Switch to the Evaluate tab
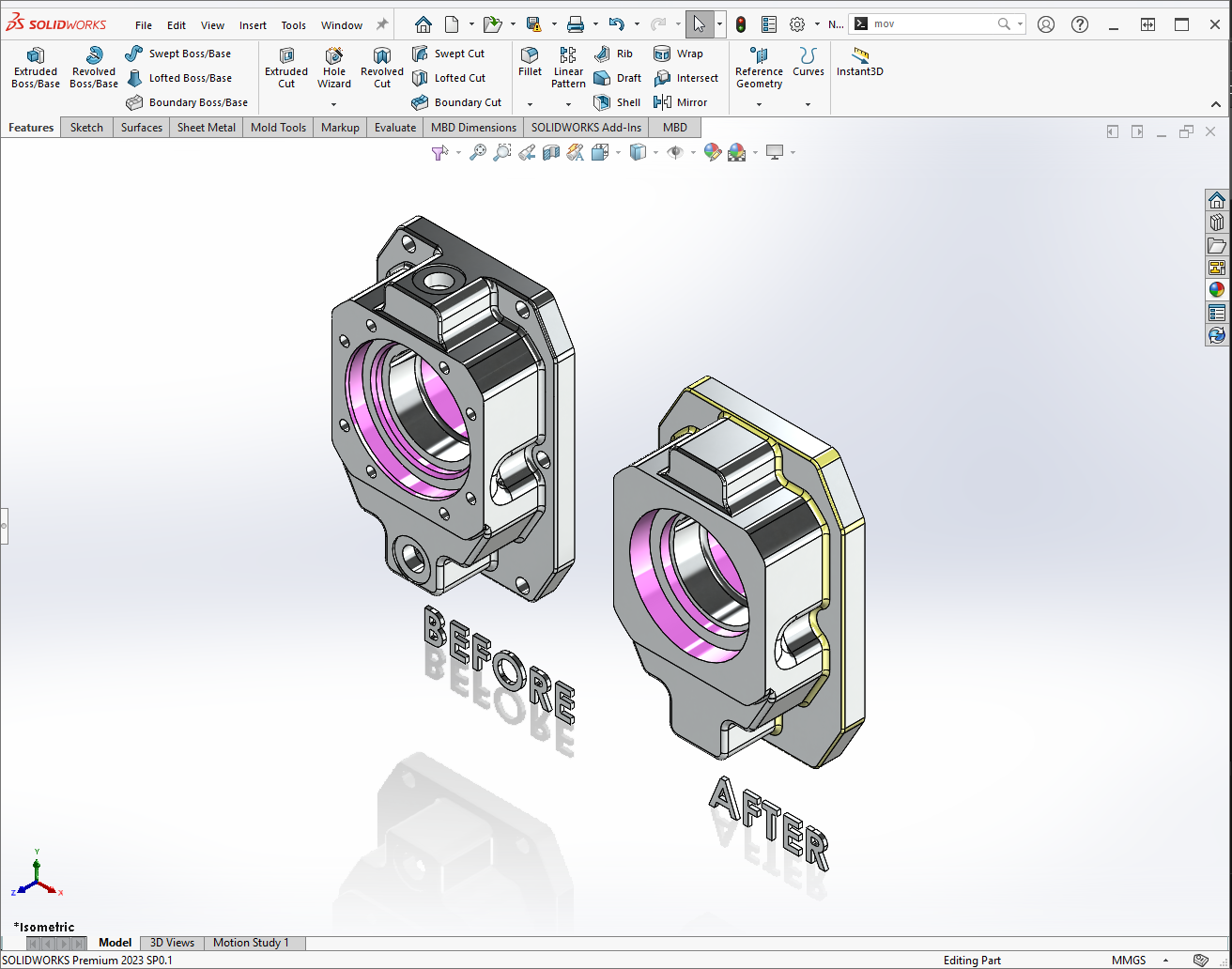Image resolution: width=1232 pixels, height=969 pixels. point(395,128)
